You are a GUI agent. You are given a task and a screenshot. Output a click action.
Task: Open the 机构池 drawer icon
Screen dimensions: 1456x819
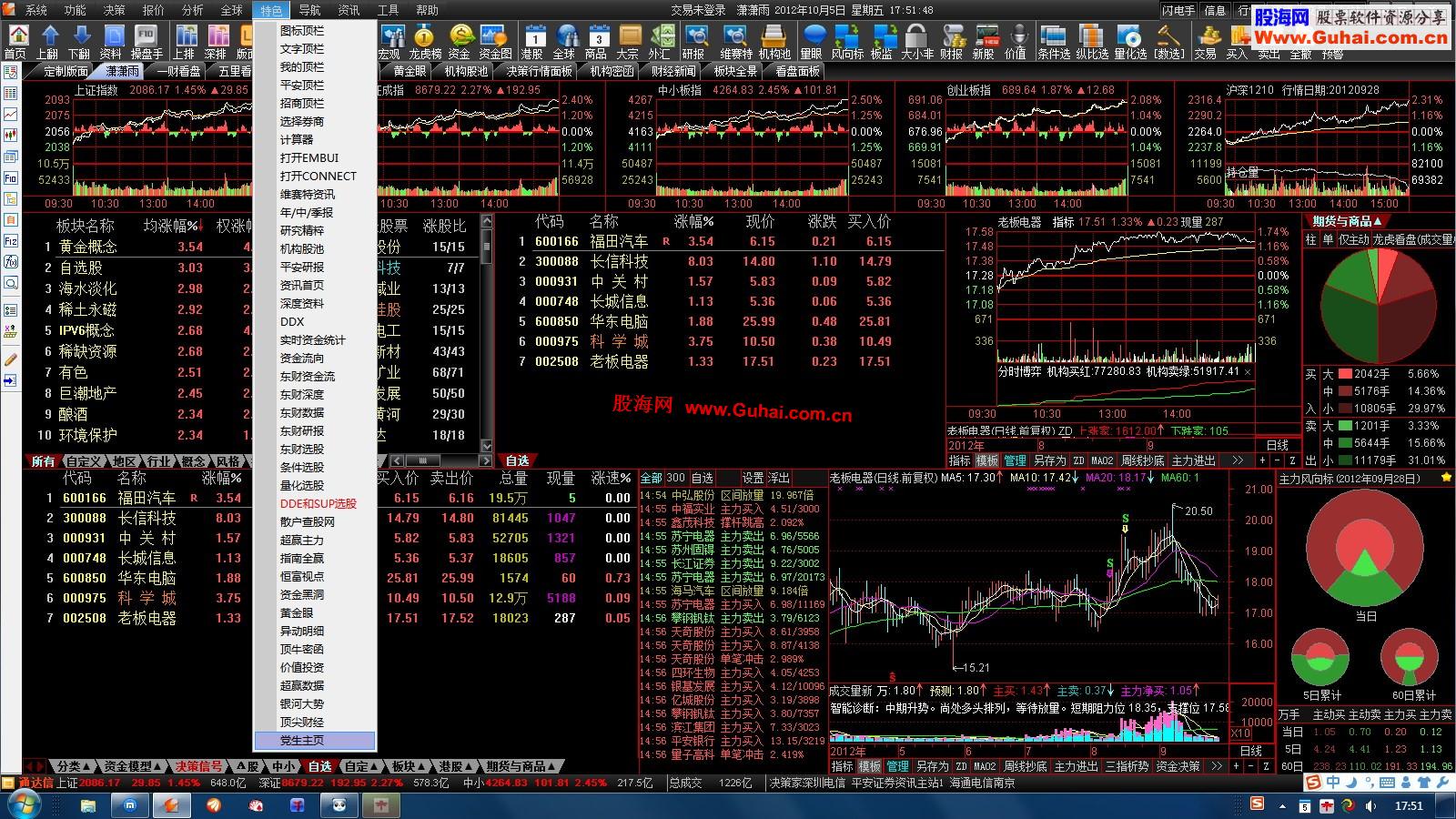(774, 43)
